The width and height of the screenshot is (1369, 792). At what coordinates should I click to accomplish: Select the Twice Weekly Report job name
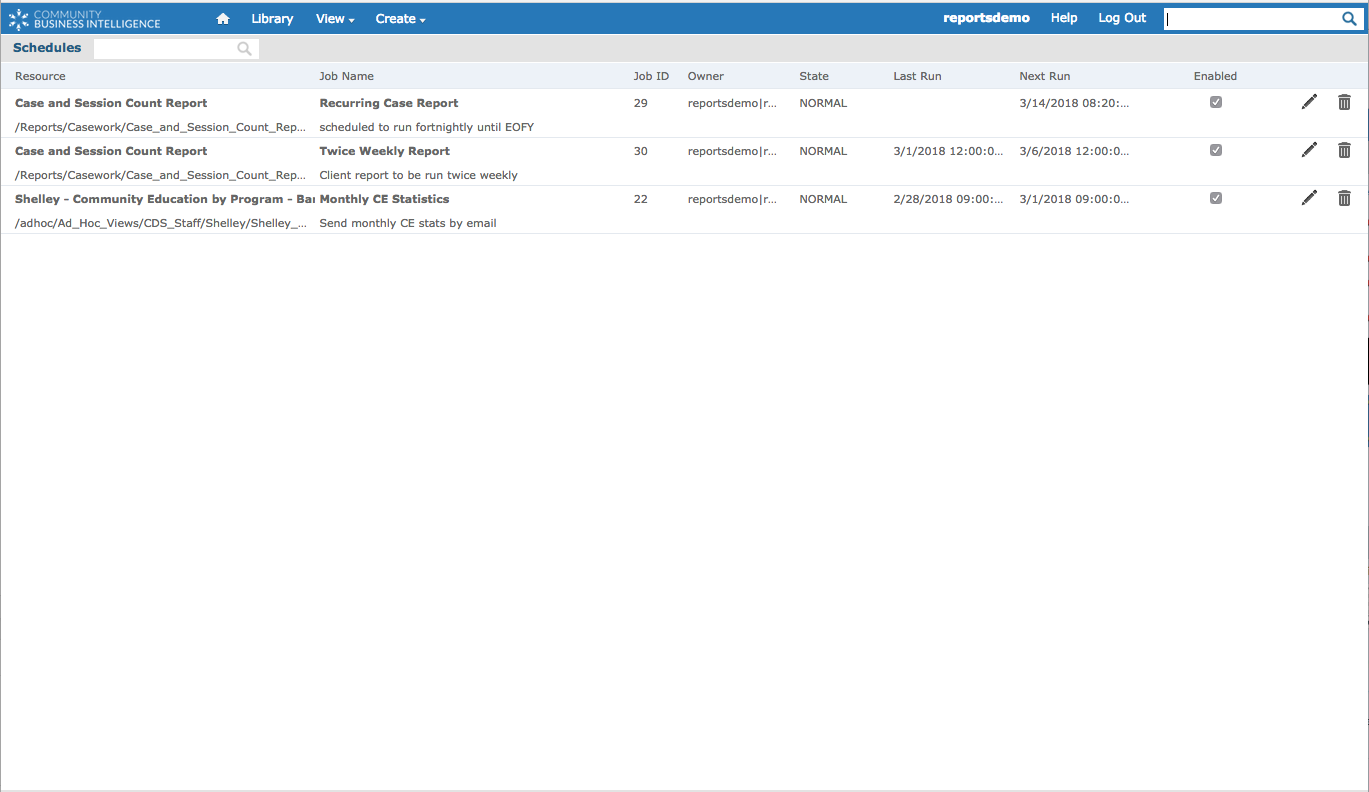point(385,151)
